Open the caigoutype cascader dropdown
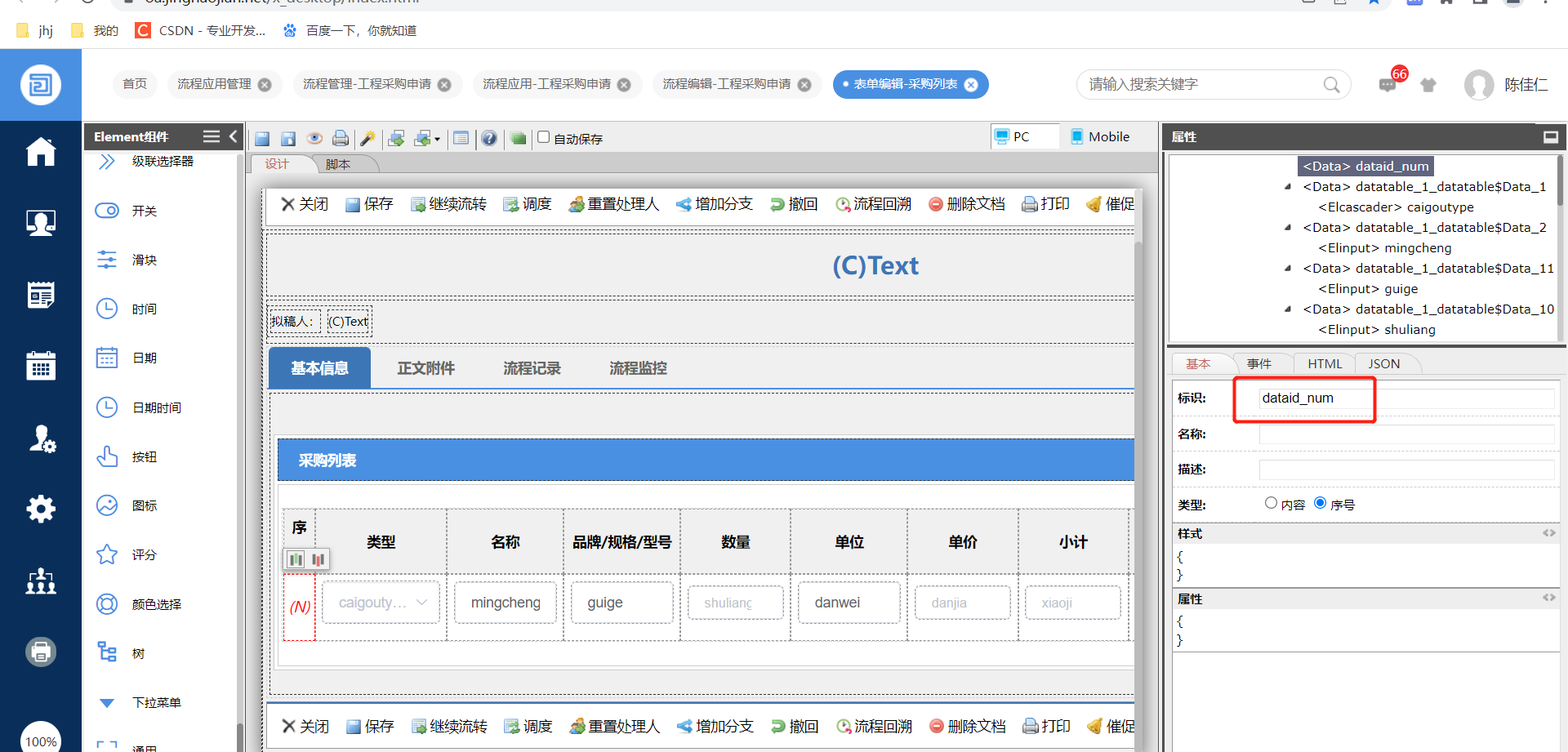The width and height of the screenshot is (1568, 752). (x=381, y=603)
